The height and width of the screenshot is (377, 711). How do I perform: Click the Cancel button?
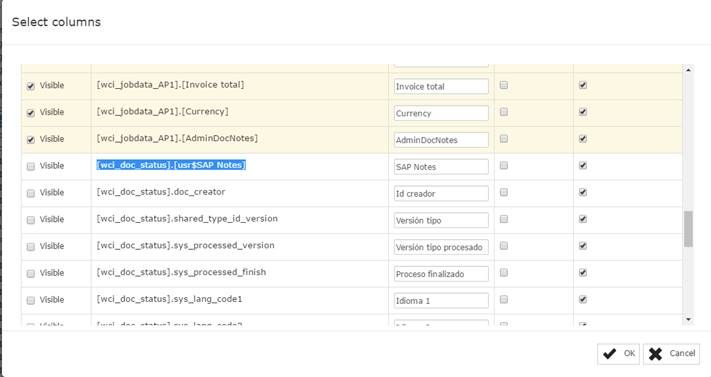click(x=671, y=354)
